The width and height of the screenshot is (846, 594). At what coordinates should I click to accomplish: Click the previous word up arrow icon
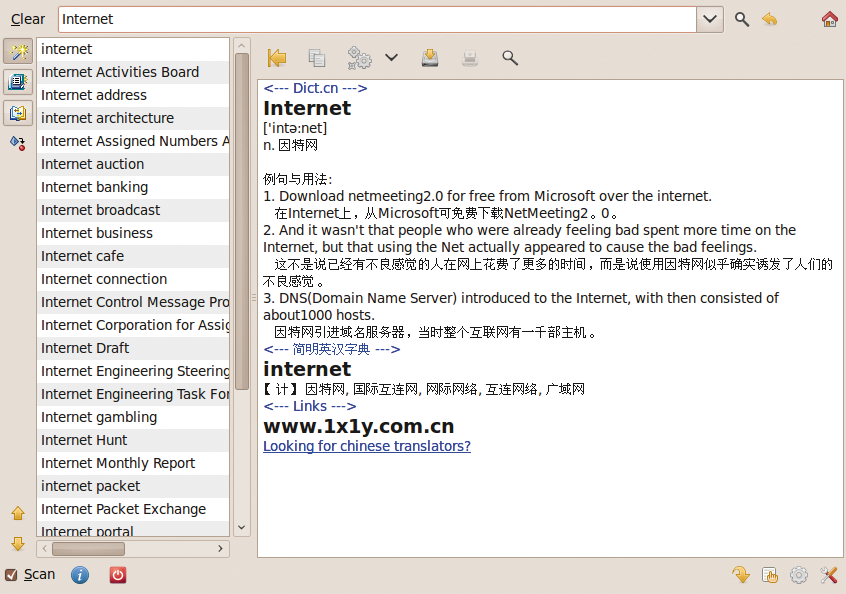[x=18, y=513]
